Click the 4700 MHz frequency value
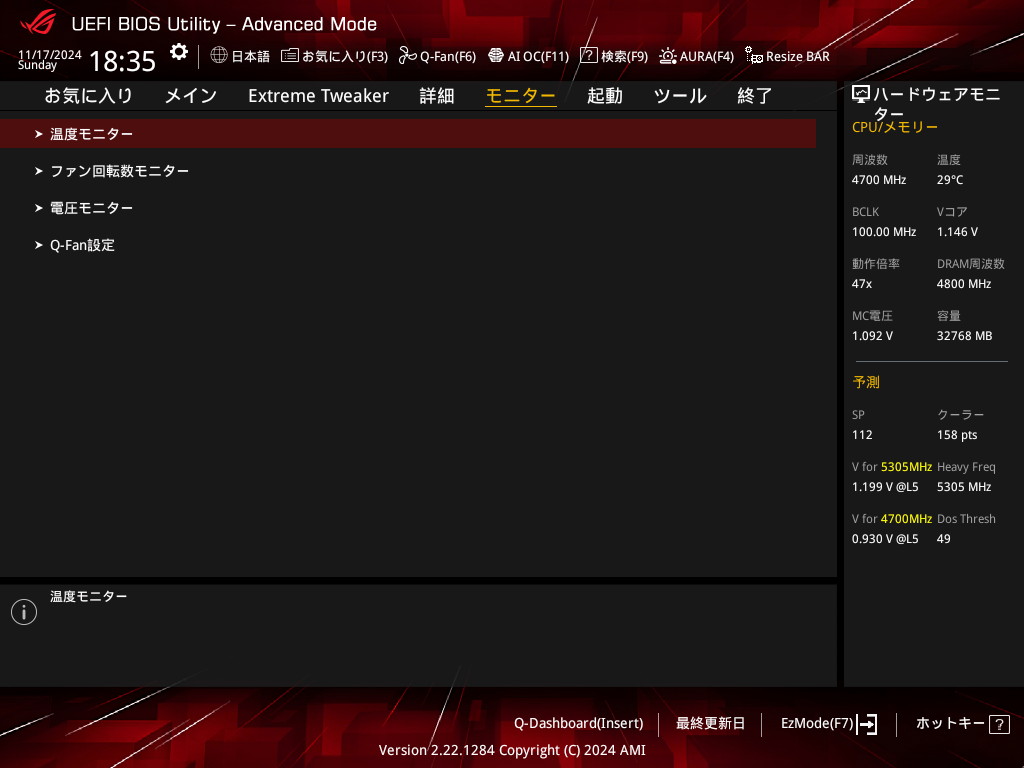Image resolution: width=1024 pixels, height=768 pixels. tap(879, 180)
